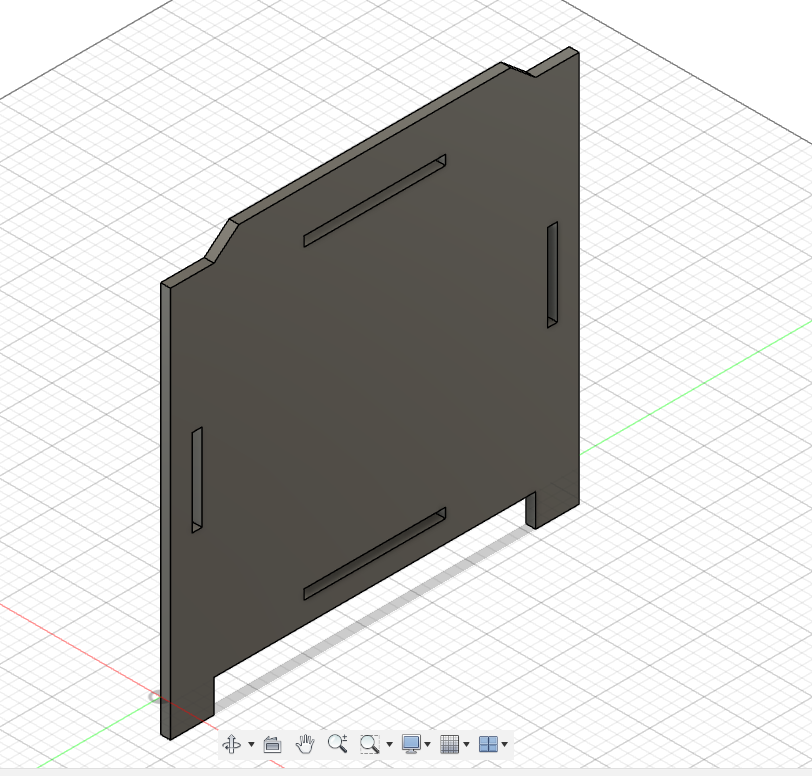
Task: Select the Zoom Window tool
Action: 370,744
